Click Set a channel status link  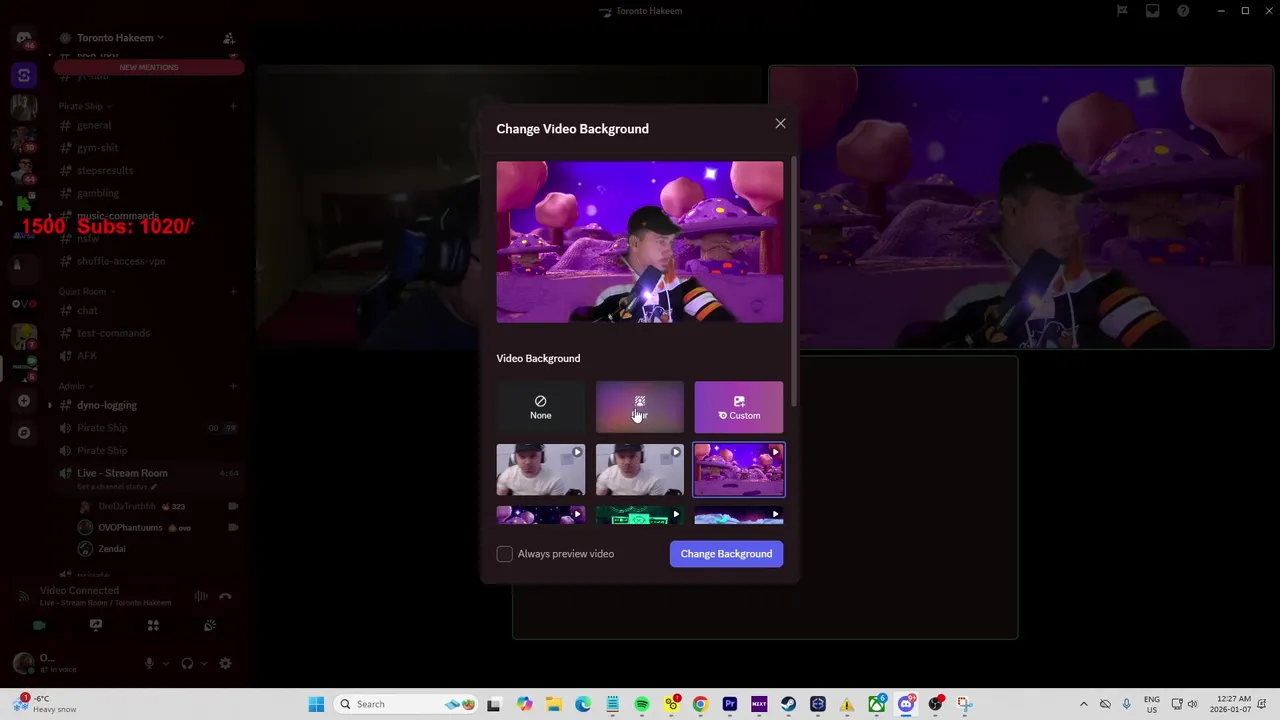[115, 487]
